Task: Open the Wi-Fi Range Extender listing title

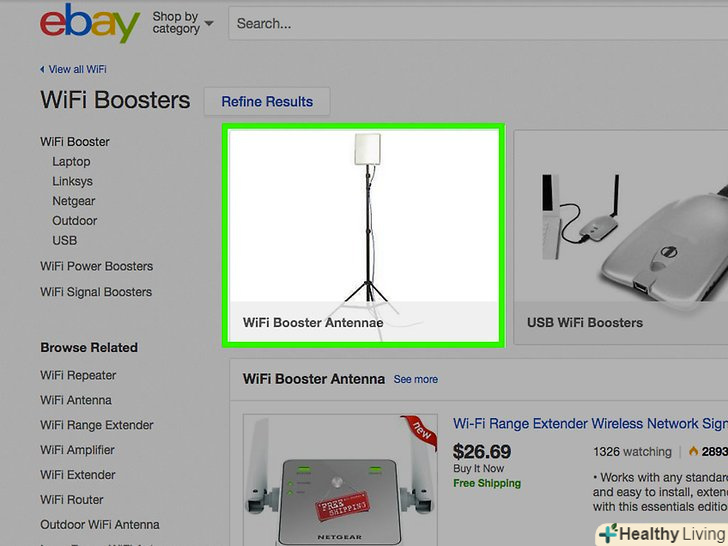Action: coord(590,423)
